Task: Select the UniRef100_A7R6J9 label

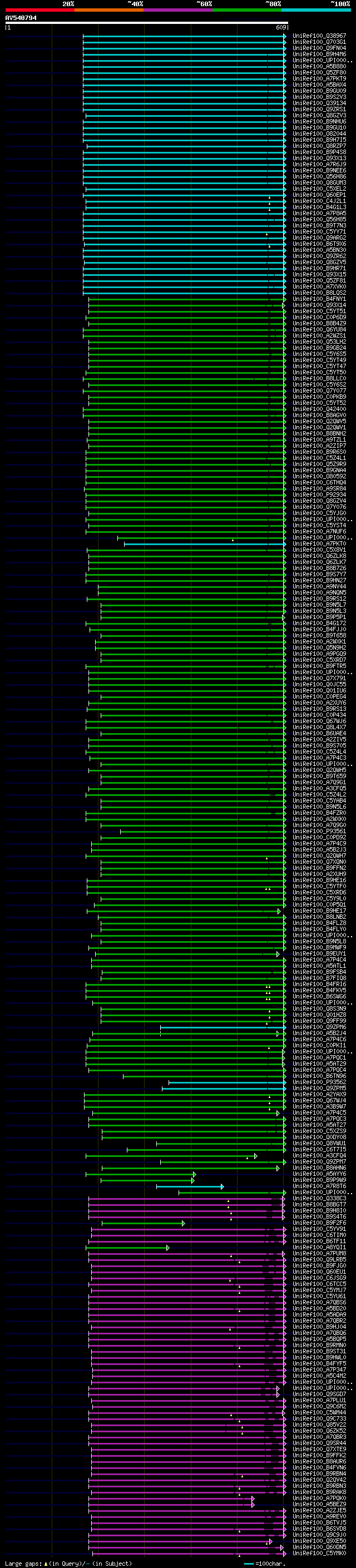Action: pyautogui.click(x=319, y=164)
